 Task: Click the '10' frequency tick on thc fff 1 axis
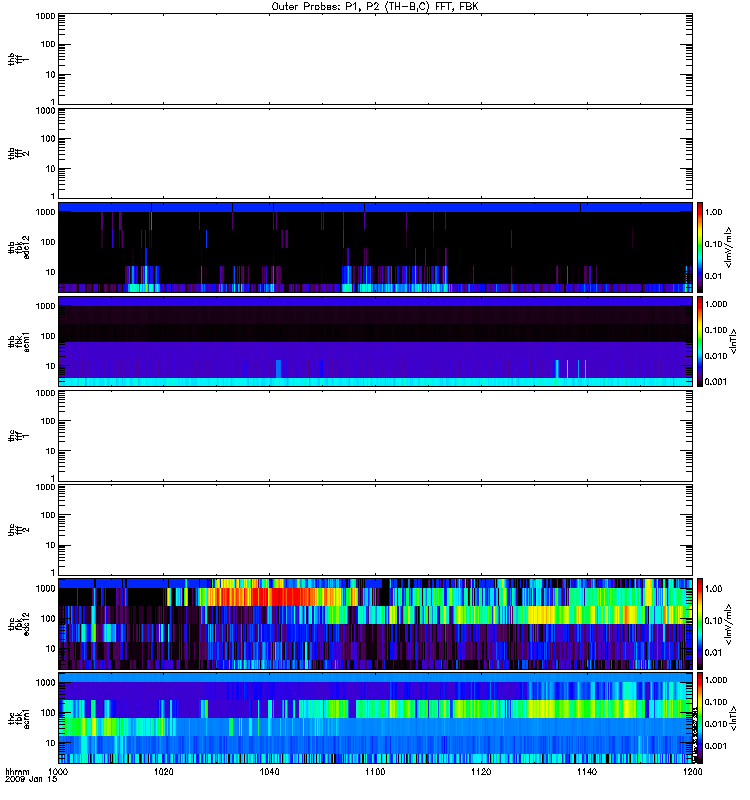[51, 452]
